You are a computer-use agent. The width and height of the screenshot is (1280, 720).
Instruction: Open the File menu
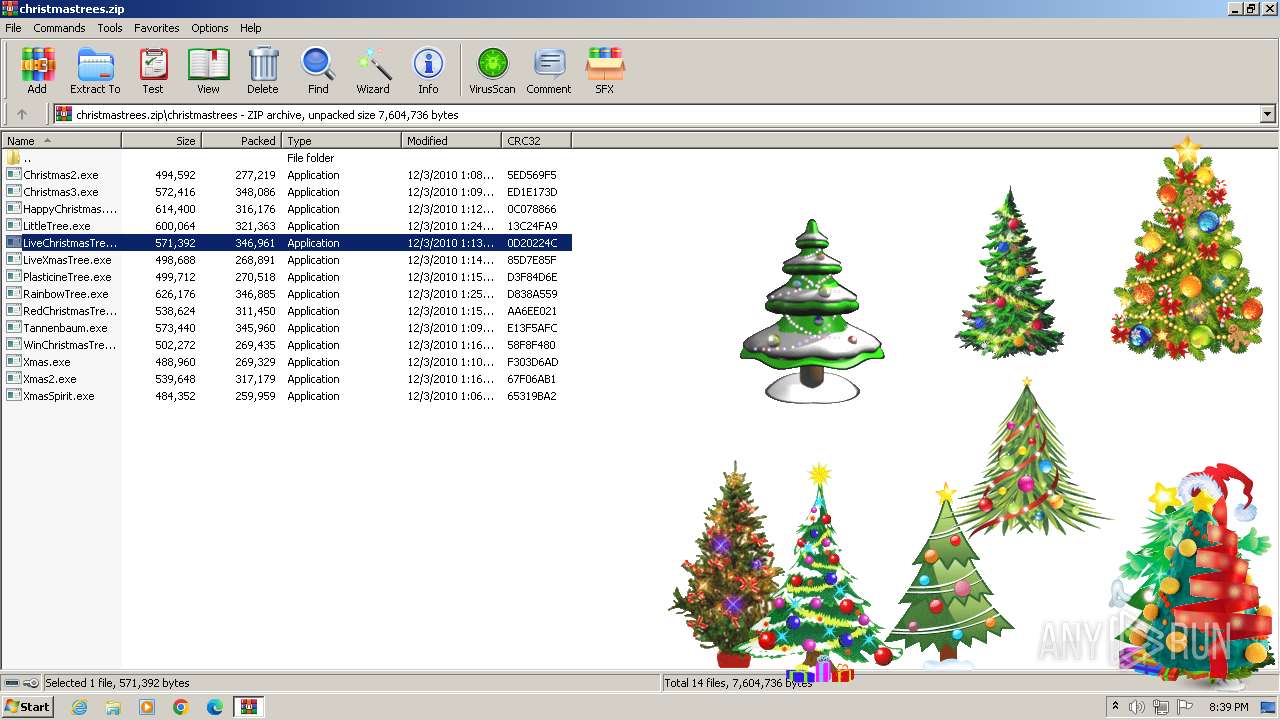[13, 28]
